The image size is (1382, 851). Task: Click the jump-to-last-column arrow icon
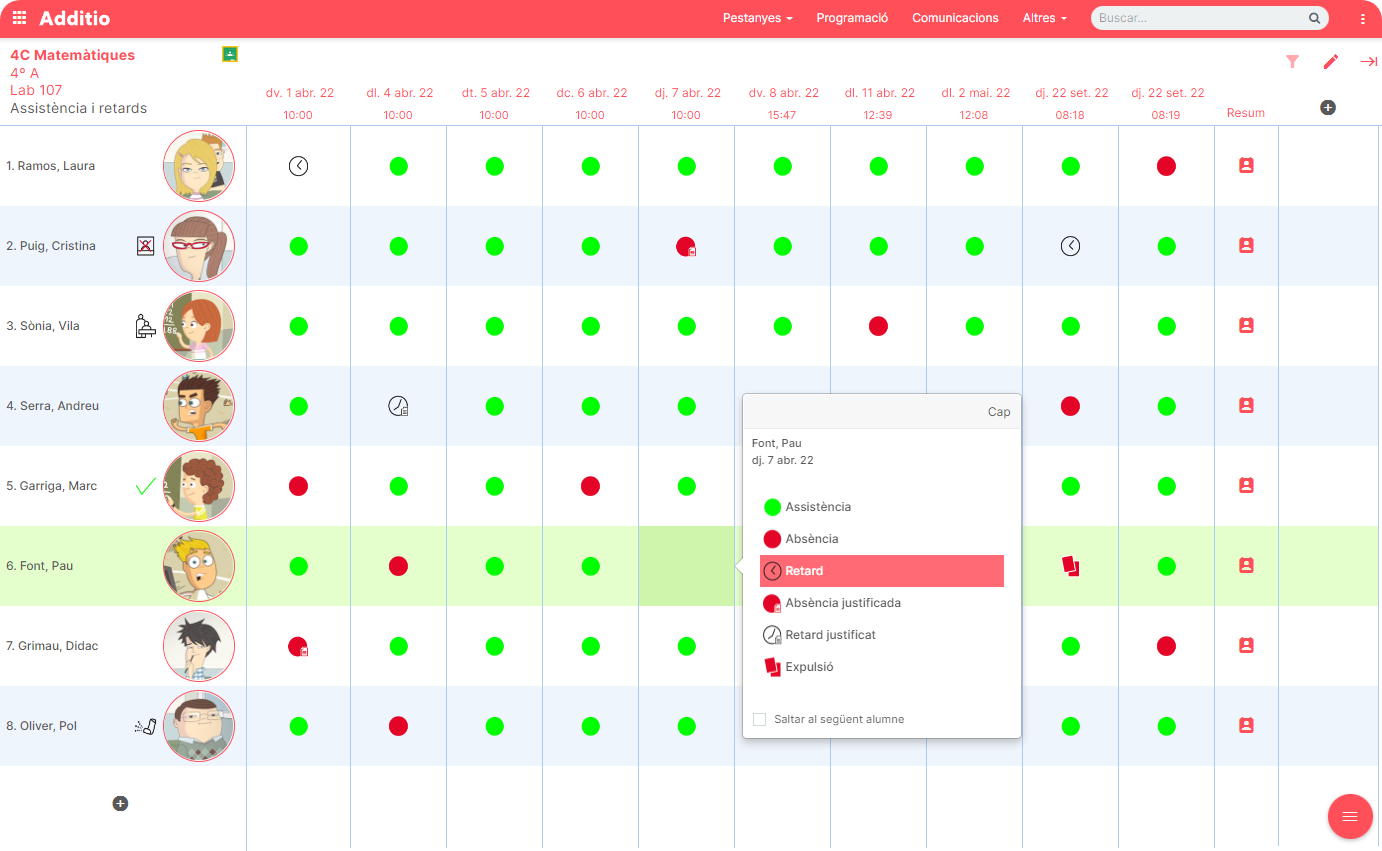pyautogui.click(x=1369, y=61)
